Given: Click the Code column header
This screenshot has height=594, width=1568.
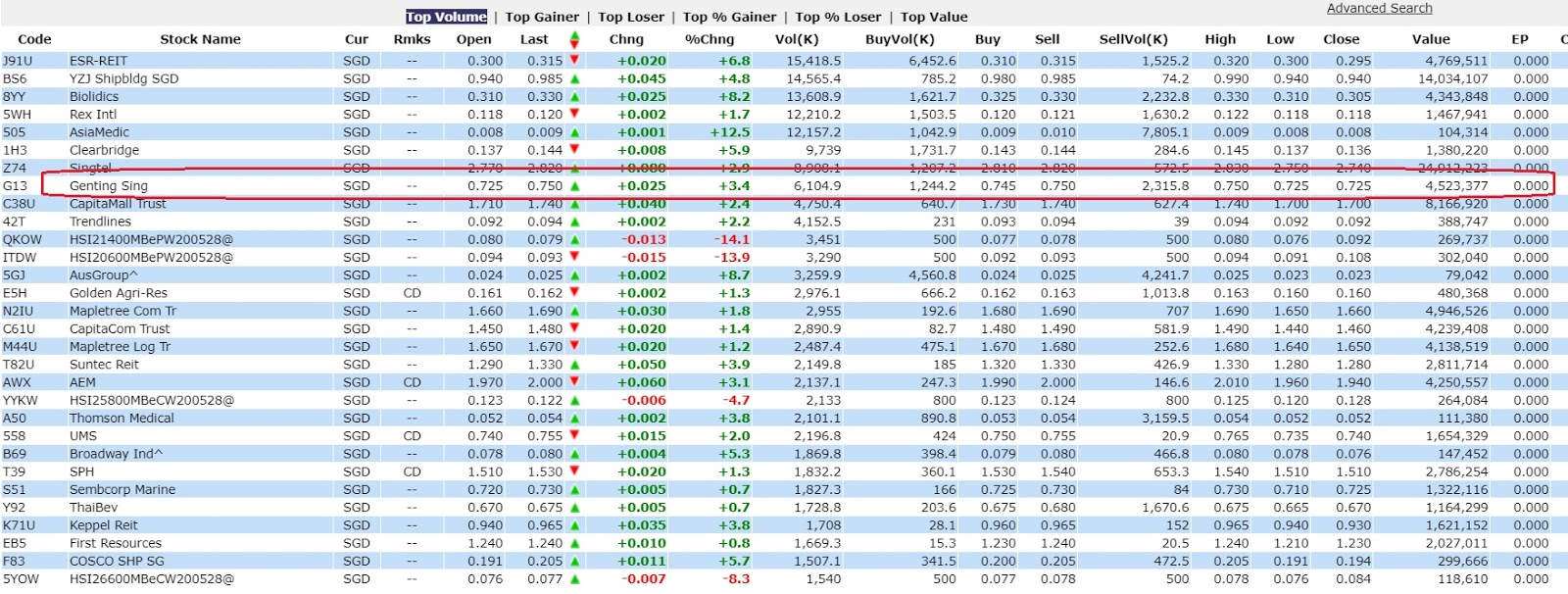Looking at the screenshot, I should click(34, 39).
